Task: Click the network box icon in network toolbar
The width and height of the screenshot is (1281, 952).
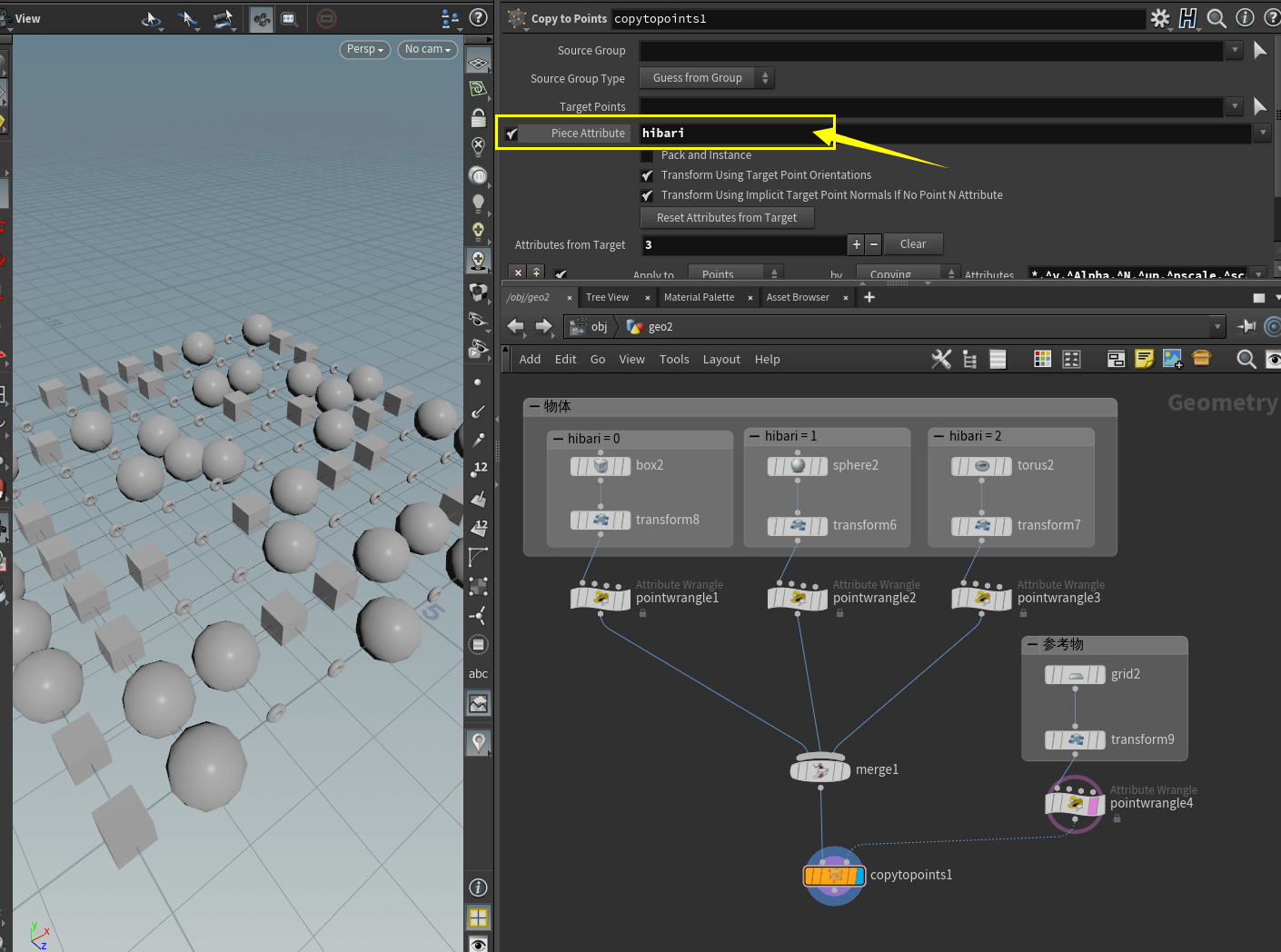Action: 1116,360
